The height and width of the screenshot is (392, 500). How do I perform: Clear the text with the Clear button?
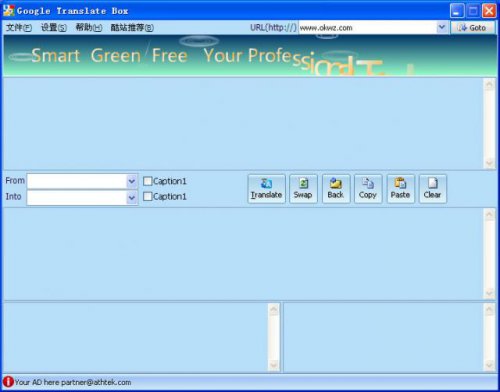click(433, 189)
